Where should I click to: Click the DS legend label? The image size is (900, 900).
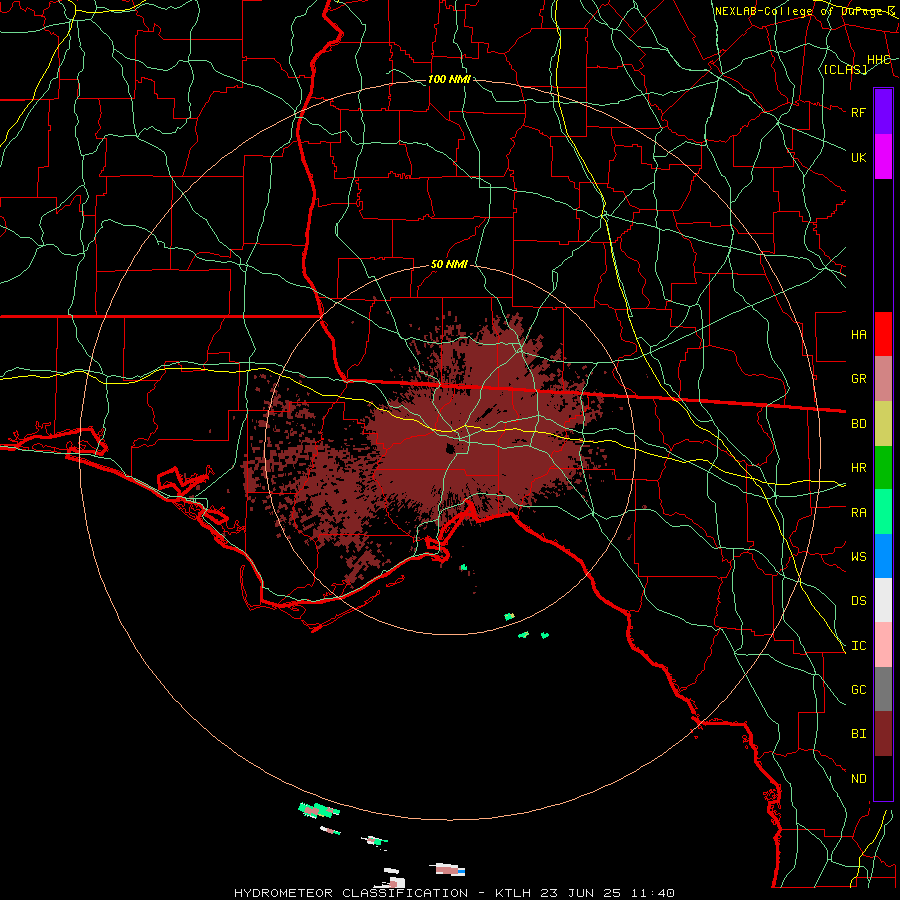point(858,601)
